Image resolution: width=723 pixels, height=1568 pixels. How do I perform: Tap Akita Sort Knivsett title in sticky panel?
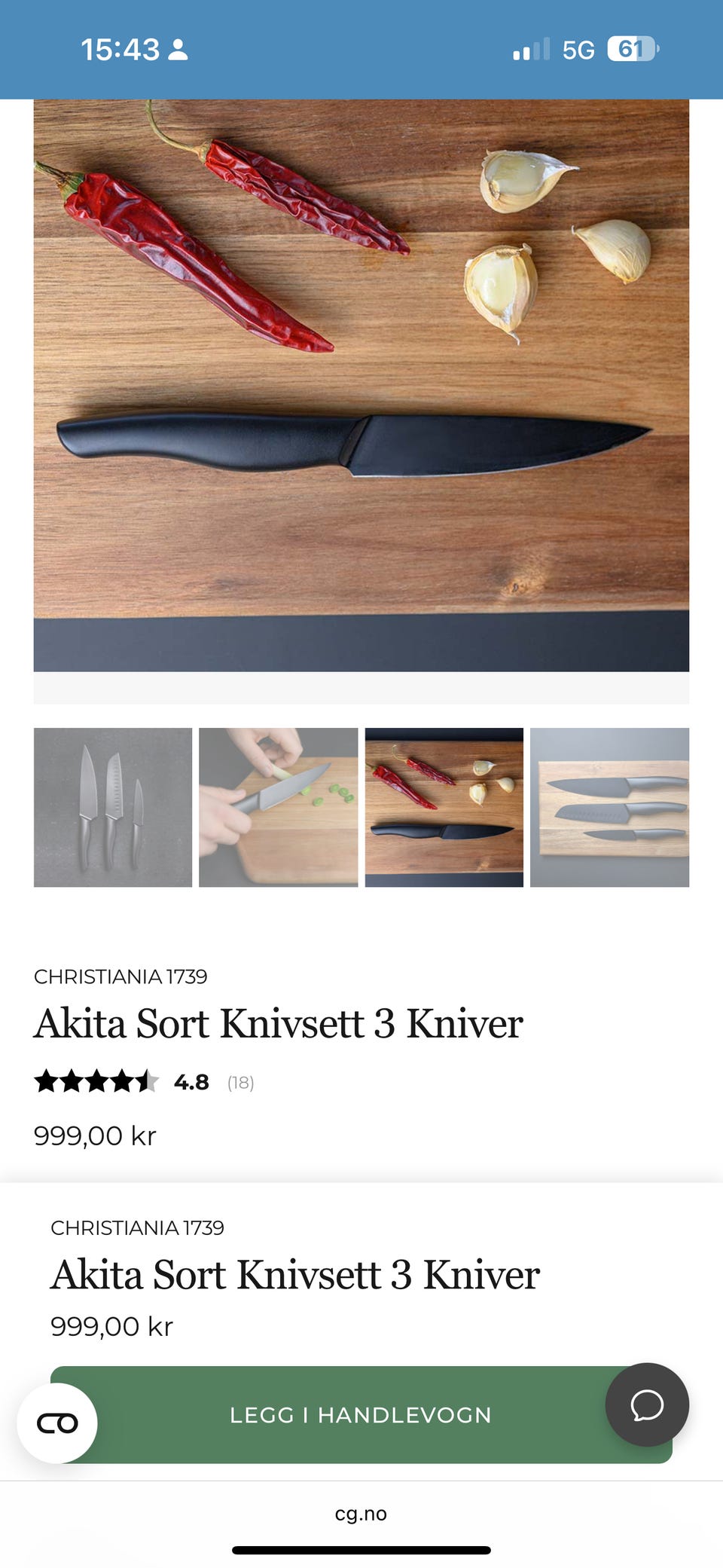[295, 1274]
